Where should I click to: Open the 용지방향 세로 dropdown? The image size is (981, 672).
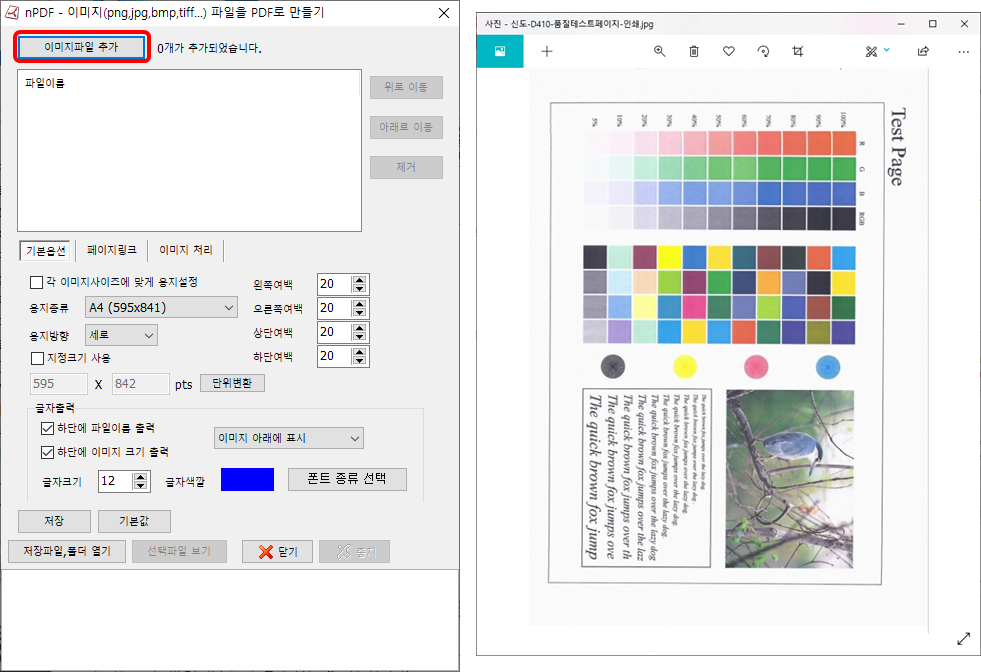tap(121, 335)
